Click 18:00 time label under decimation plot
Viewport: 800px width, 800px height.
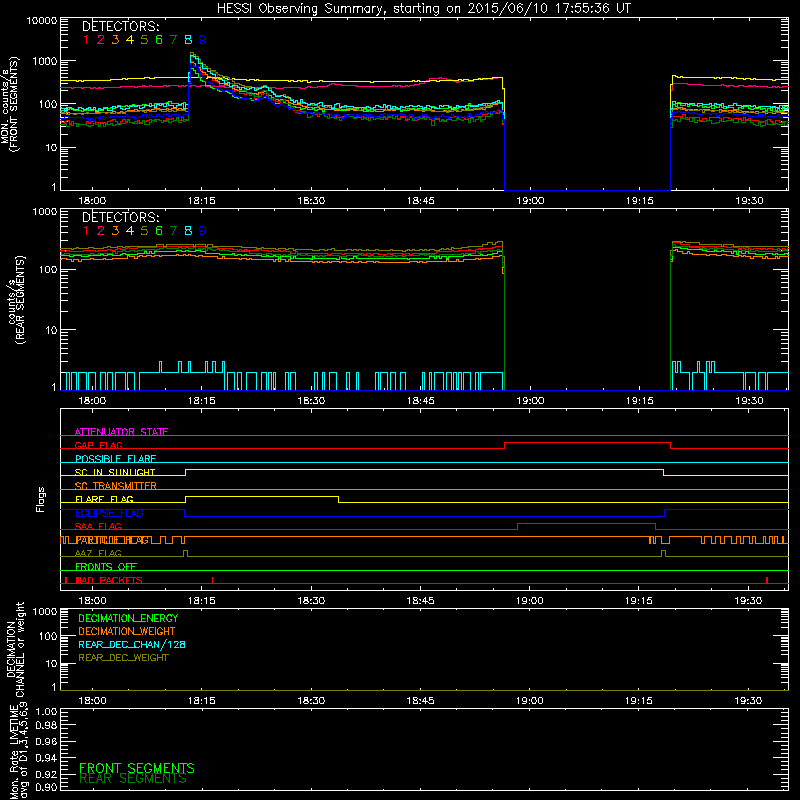pos(92,701)
